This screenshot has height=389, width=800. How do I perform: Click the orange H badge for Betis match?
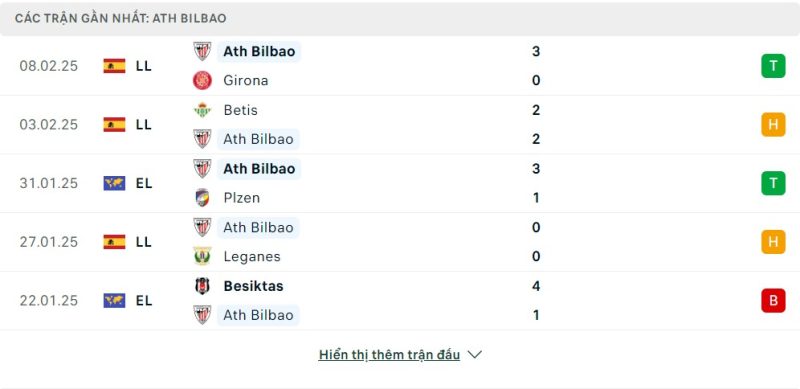point(773,125)
